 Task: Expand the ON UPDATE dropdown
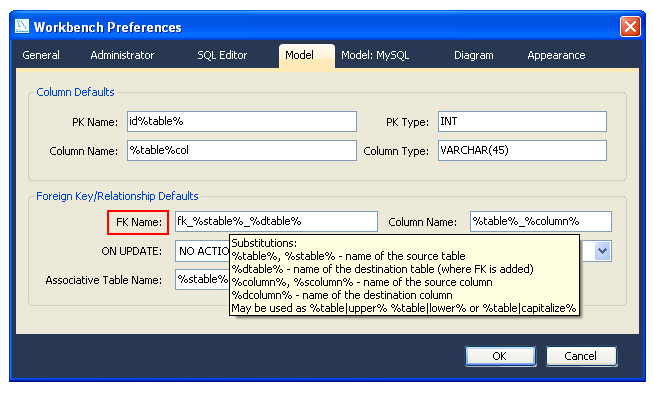click(x=202, y=251)
